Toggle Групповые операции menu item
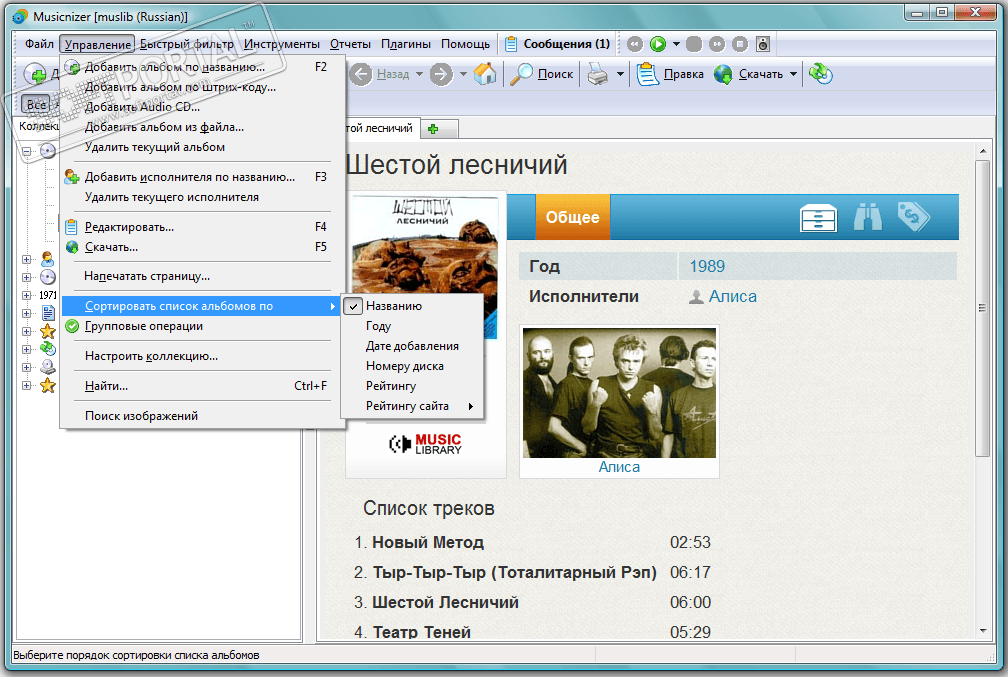 tap(201, 326)
